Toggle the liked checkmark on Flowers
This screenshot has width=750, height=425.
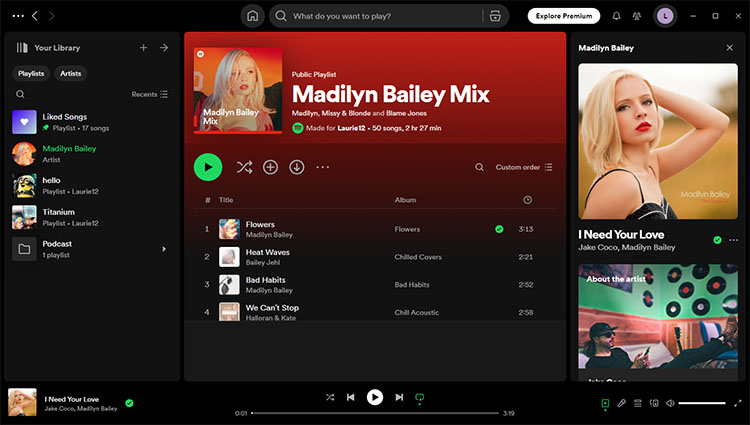[499, 229]
